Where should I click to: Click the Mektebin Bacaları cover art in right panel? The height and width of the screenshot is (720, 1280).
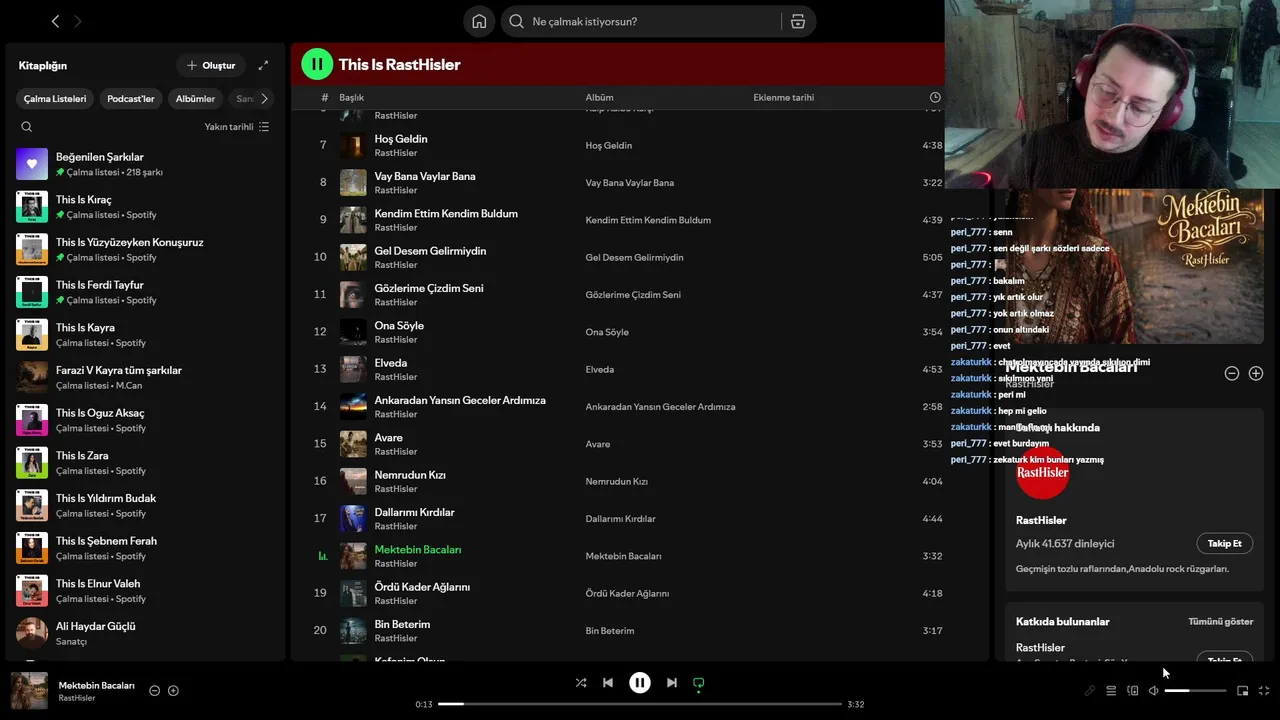1135,265
